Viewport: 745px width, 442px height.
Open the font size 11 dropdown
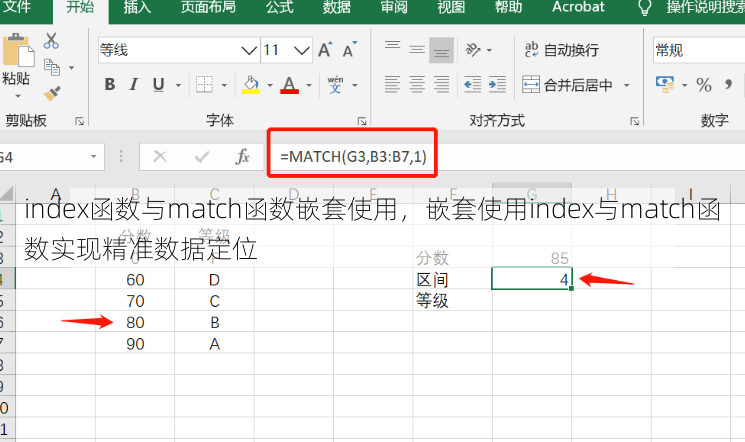tap(302, 50)
